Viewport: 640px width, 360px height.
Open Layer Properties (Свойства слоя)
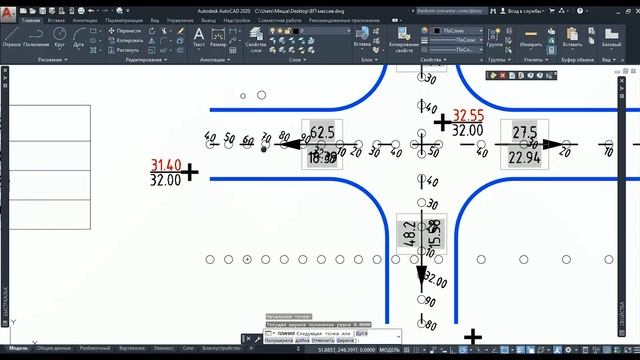[256, 40]
